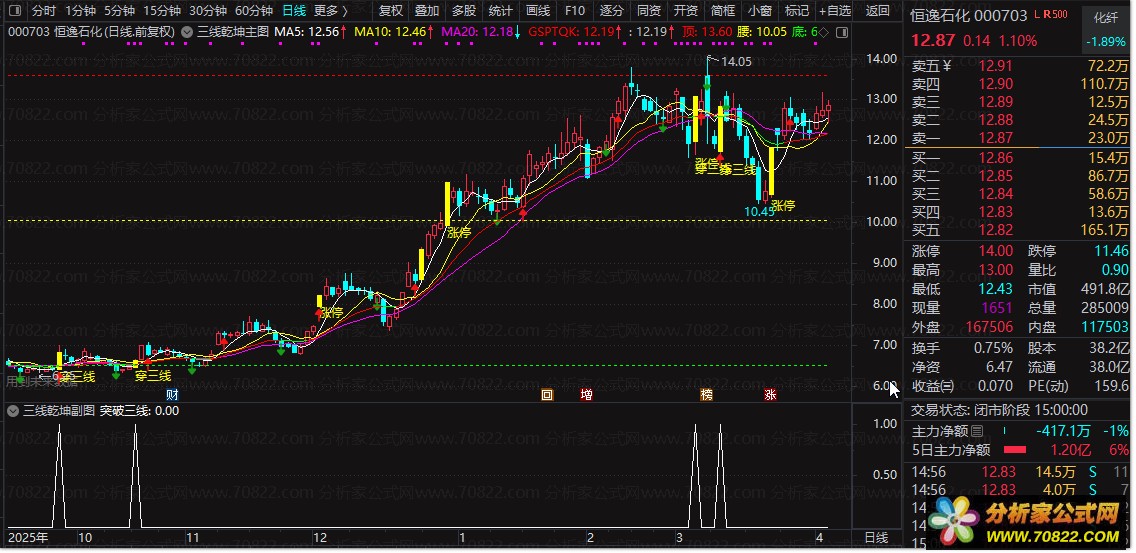Screen dimensions: 1136x553
Task: Click the window toggle icon on indicator row
Action: tap(841, 33)
